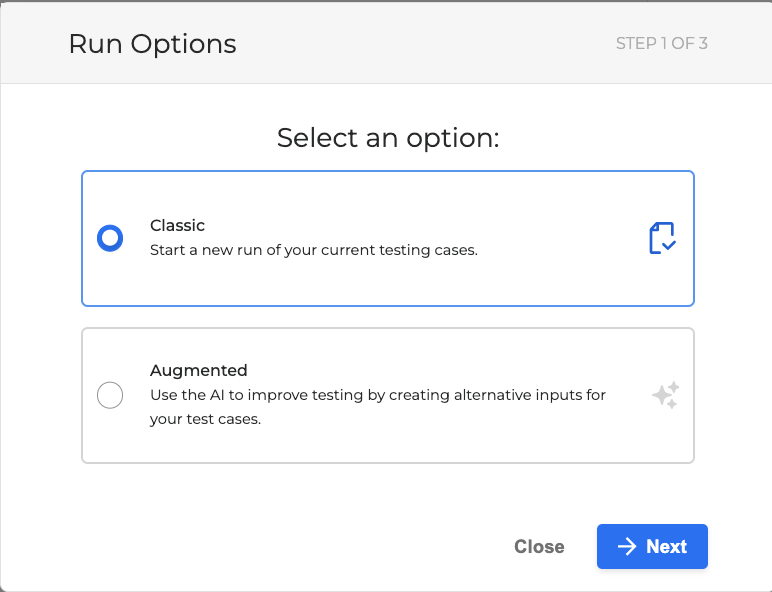Click the word "alternative inputs" in Augmented description
The width and height of the screenshot is (772, 592).
502,395
